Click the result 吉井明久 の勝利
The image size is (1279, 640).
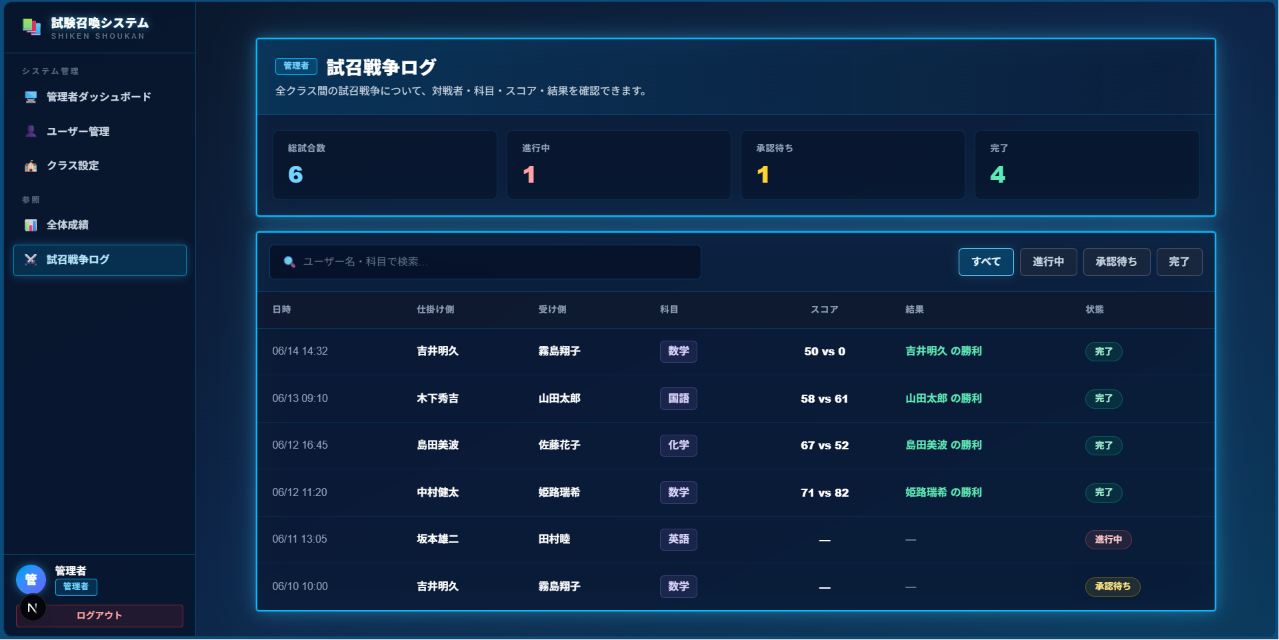[943, 351]
